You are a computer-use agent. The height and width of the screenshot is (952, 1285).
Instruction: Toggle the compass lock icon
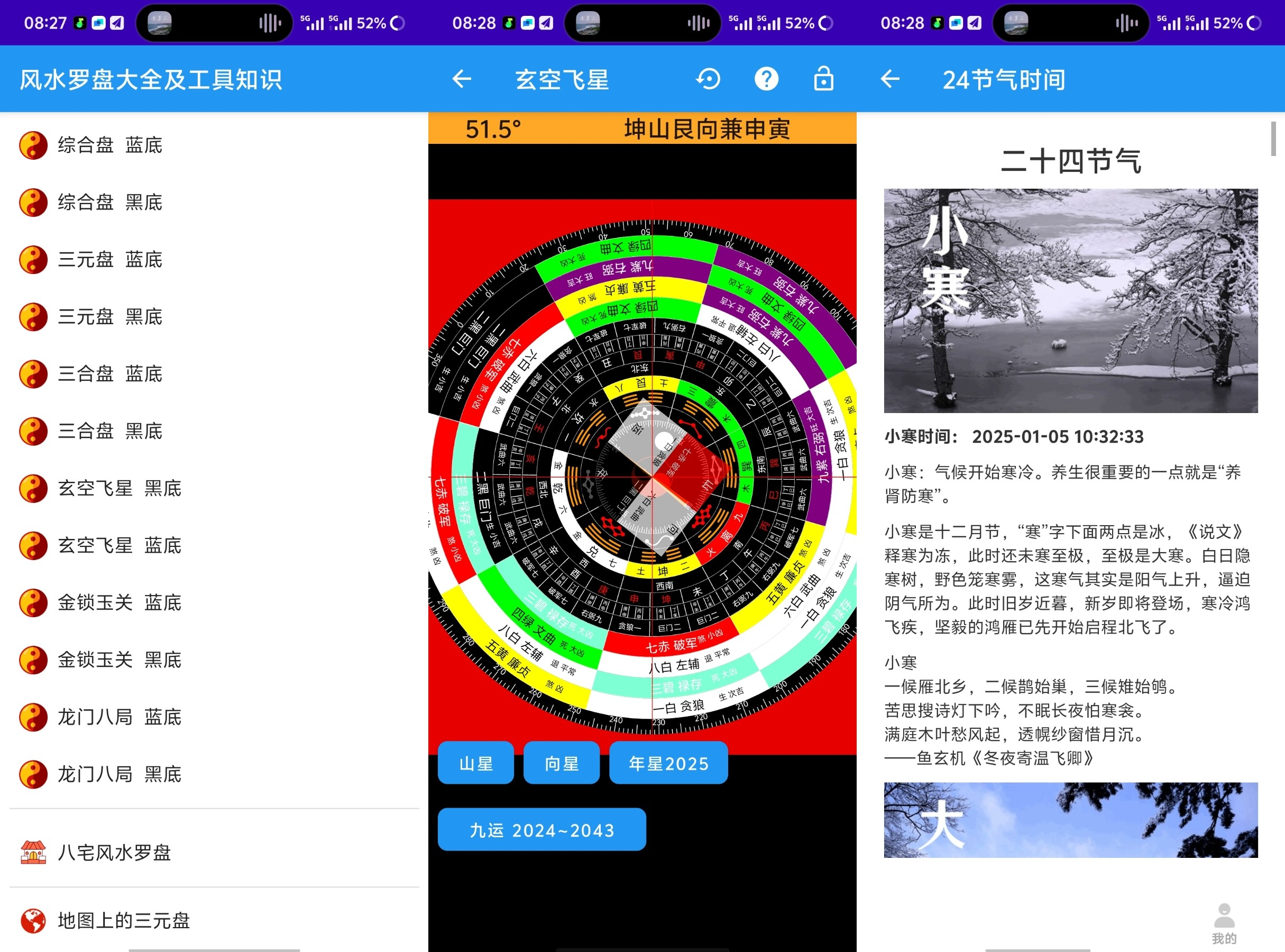point(823,79)
